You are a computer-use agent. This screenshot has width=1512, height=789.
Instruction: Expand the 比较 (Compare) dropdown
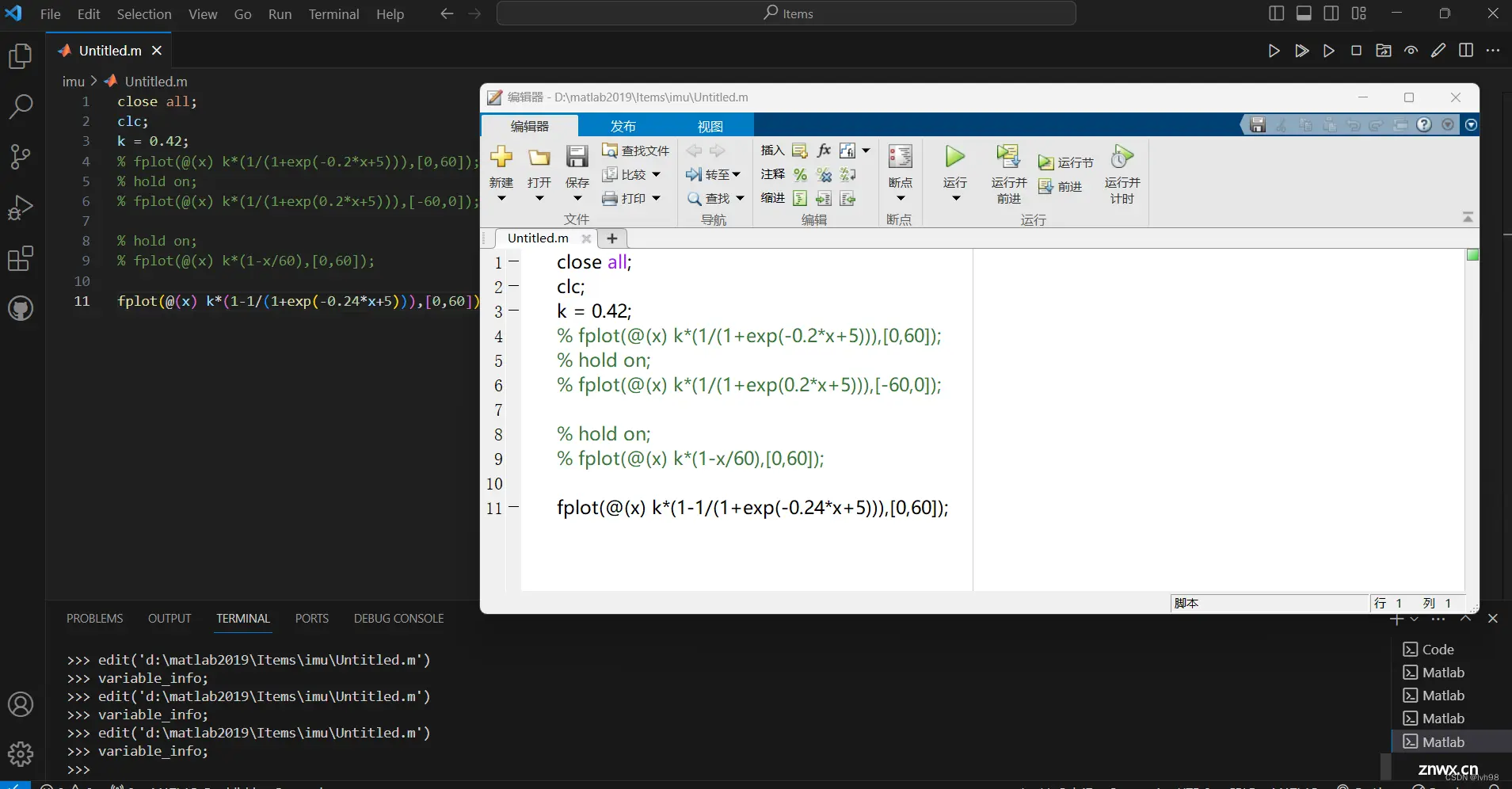[x=656, y=174]
